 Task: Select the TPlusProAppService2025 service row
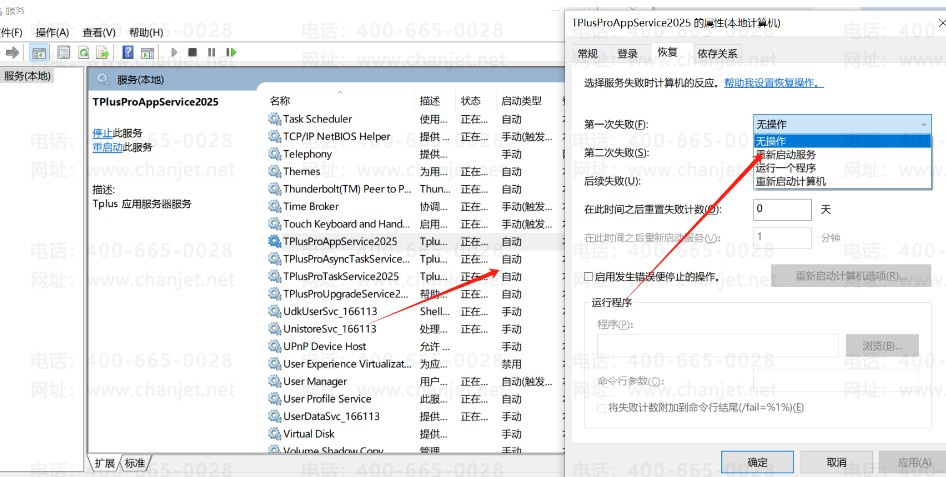(339, 241)
